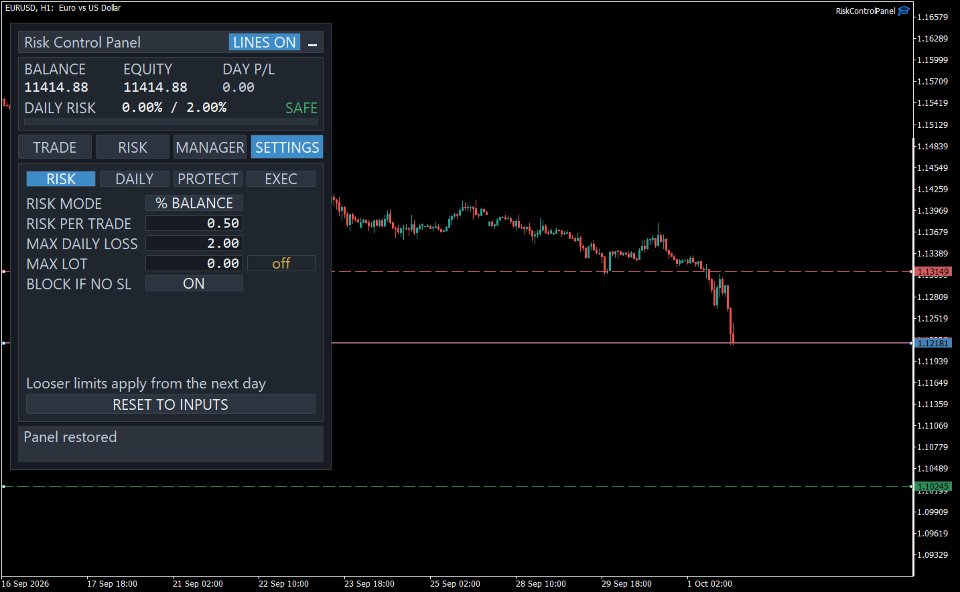The image size is (960, 592).
Task: Open the DAILY sub-tab
Action: [134, 179]
